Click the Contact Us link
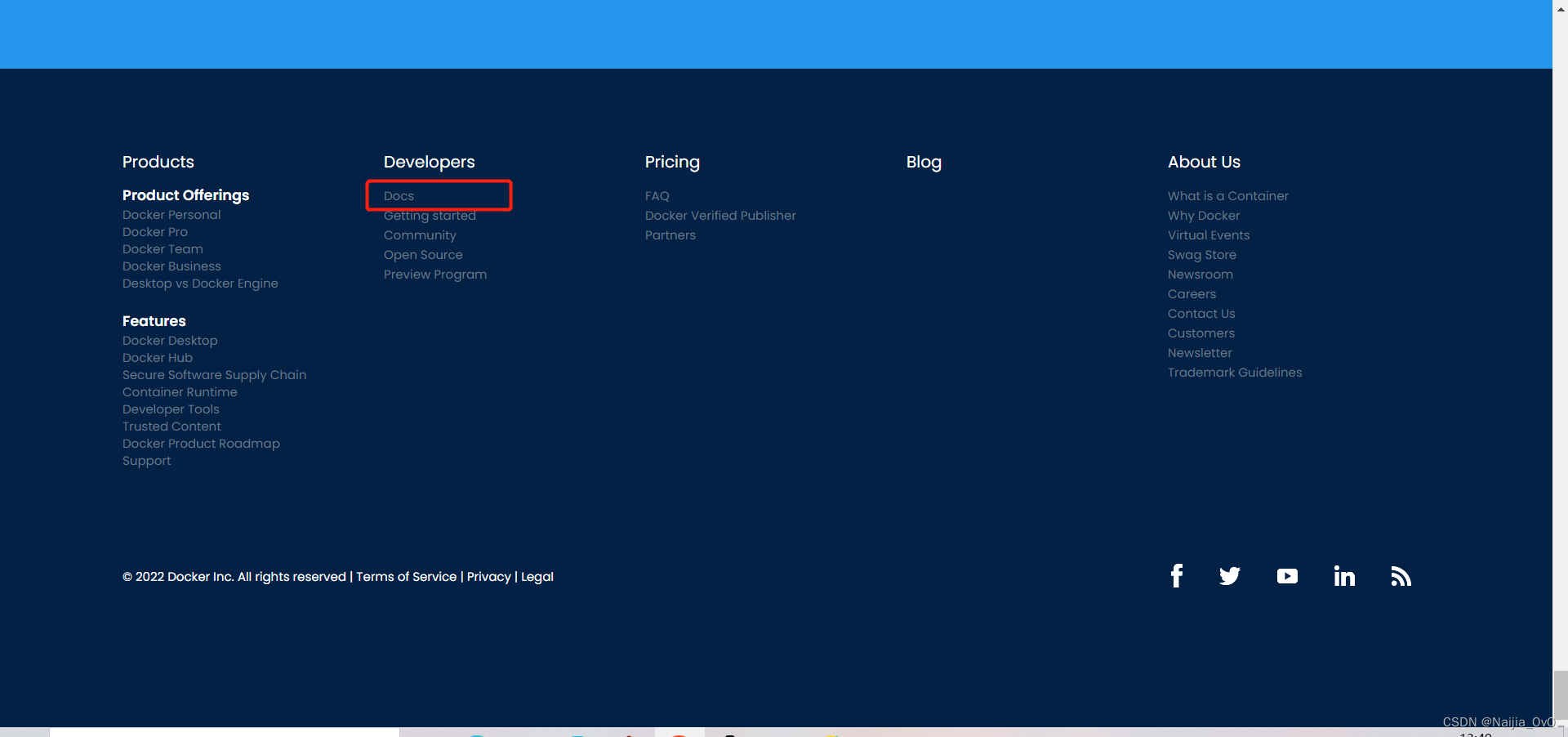Screen dimensions: 1568x737 coord(1201,314)
